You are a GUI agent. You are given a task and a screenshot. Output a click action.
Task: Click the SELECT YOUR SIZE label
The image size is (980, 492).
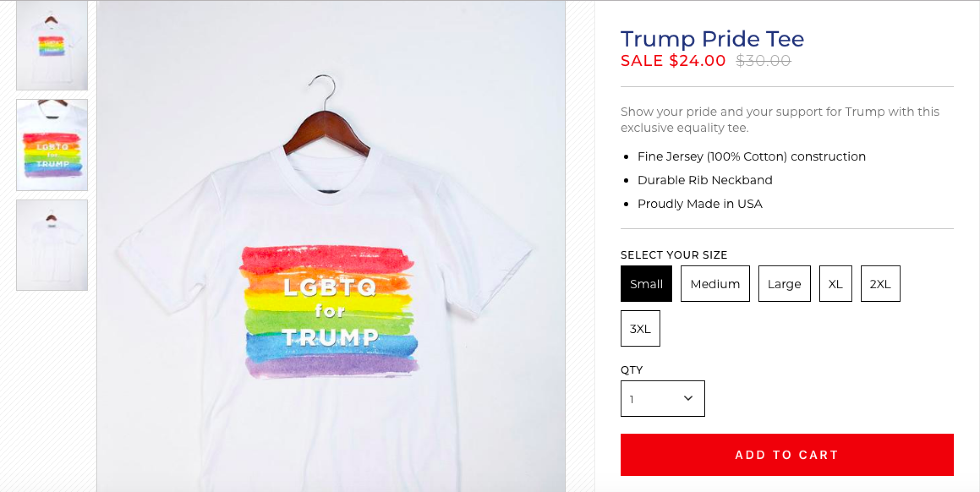674,255
